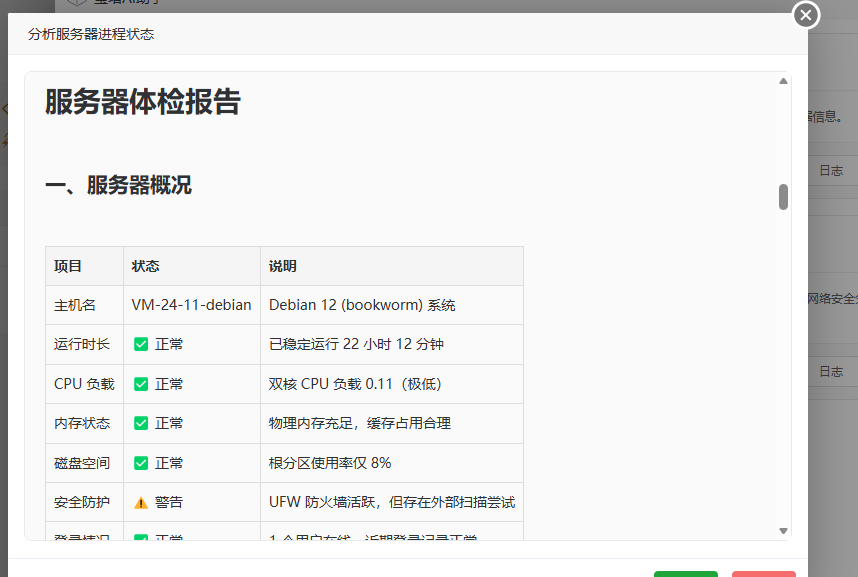
Task: Click the checkmark icon for 磁盘空间
Action: (141, 463)
